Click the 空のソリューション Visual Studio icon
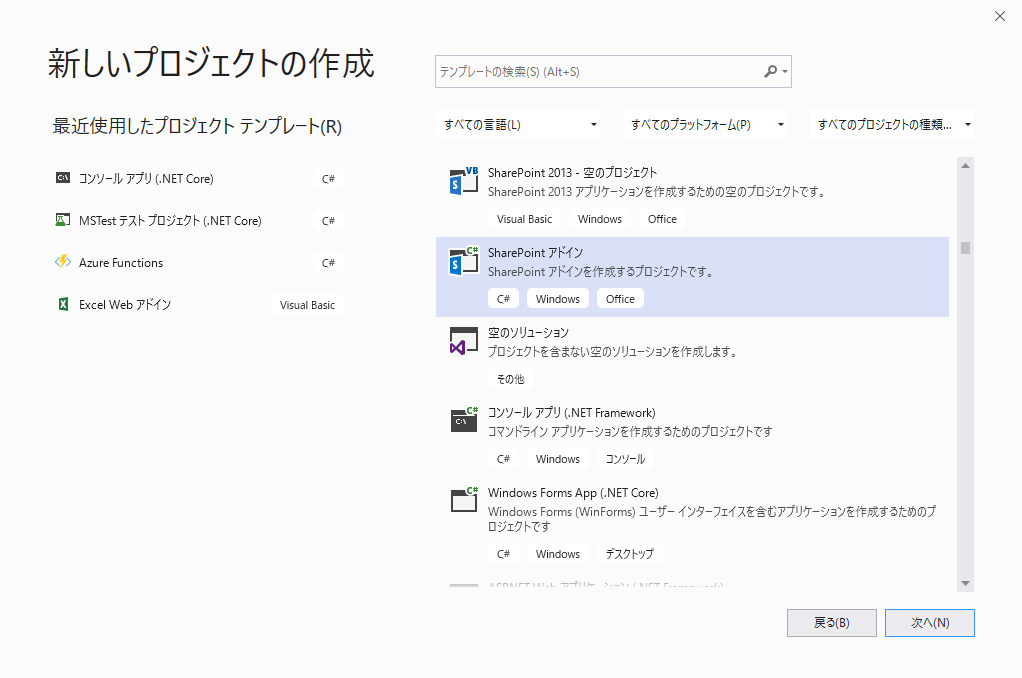This screenshot has height=678, width=1022. coord(464,341)
